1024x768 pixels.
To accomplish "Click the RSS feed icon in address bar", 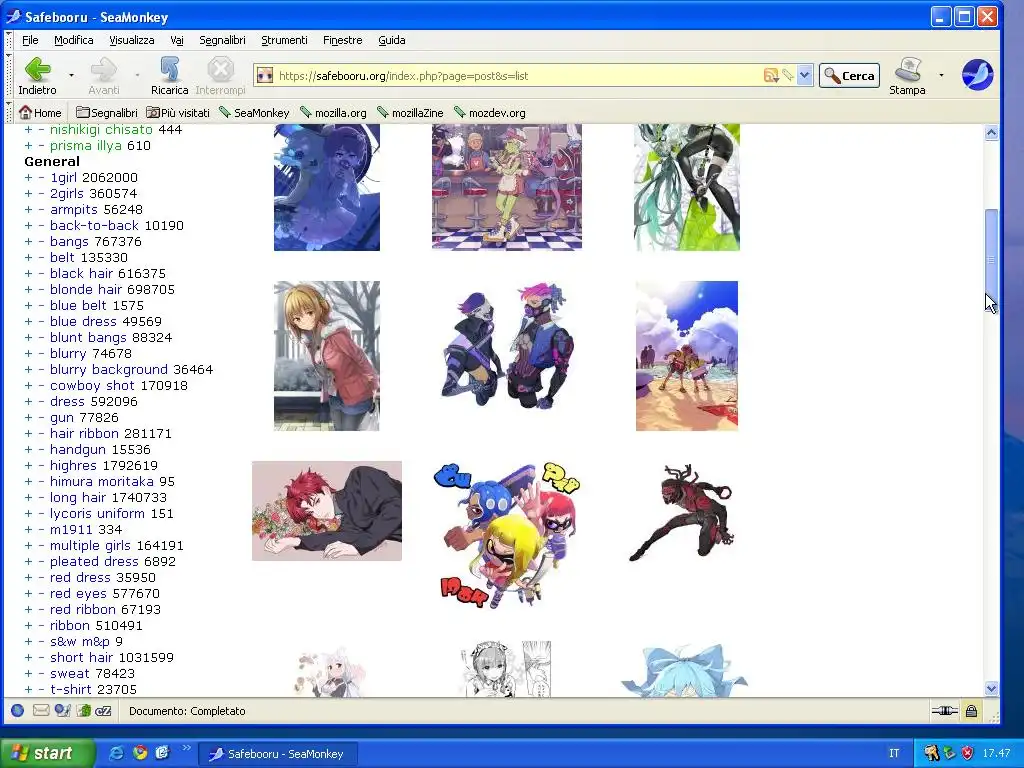I will [x=771, y=76].
